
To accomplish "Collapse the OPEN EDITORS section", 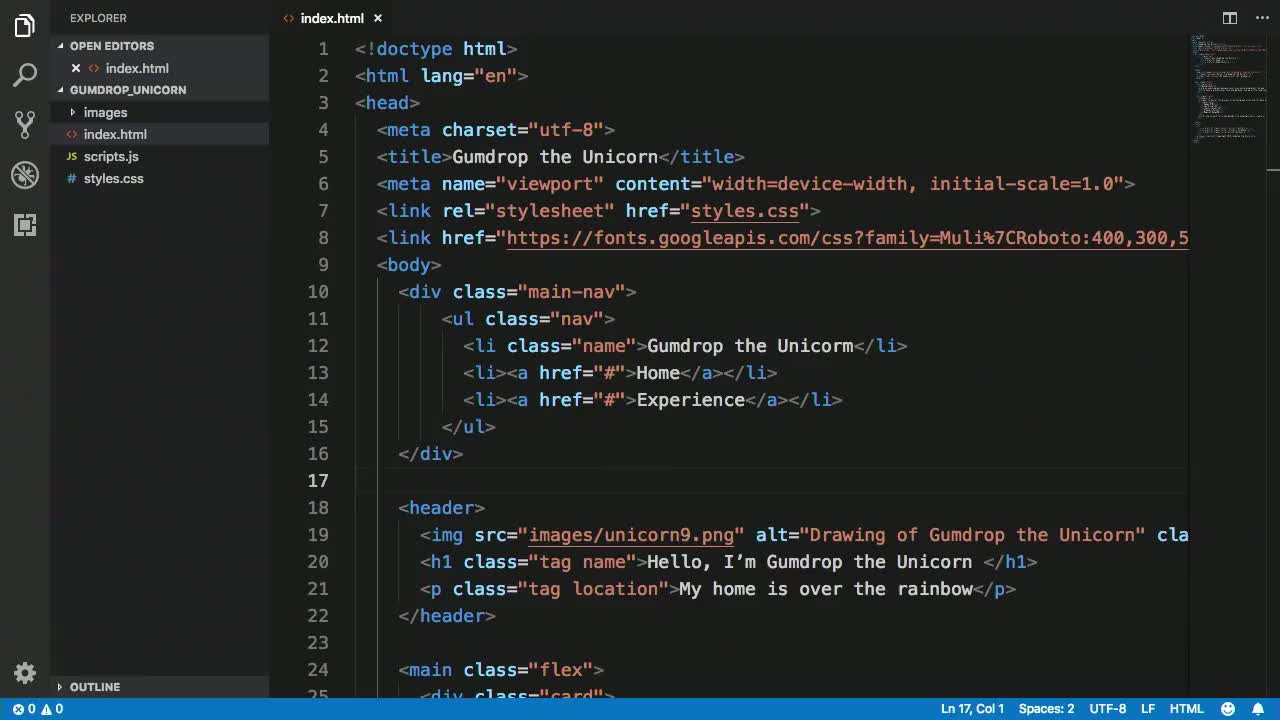I will [x=110, y=46].
